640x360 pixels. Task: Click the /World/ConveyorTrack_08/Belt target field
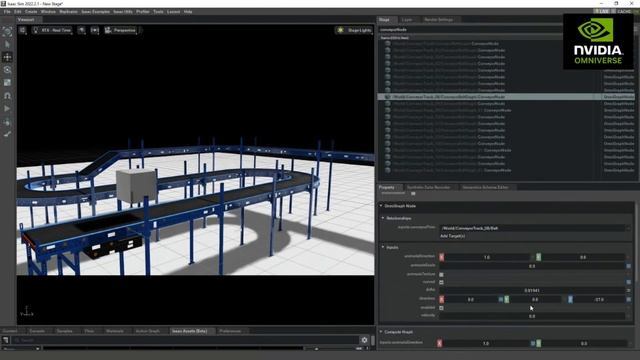click(x=532, y=228)
